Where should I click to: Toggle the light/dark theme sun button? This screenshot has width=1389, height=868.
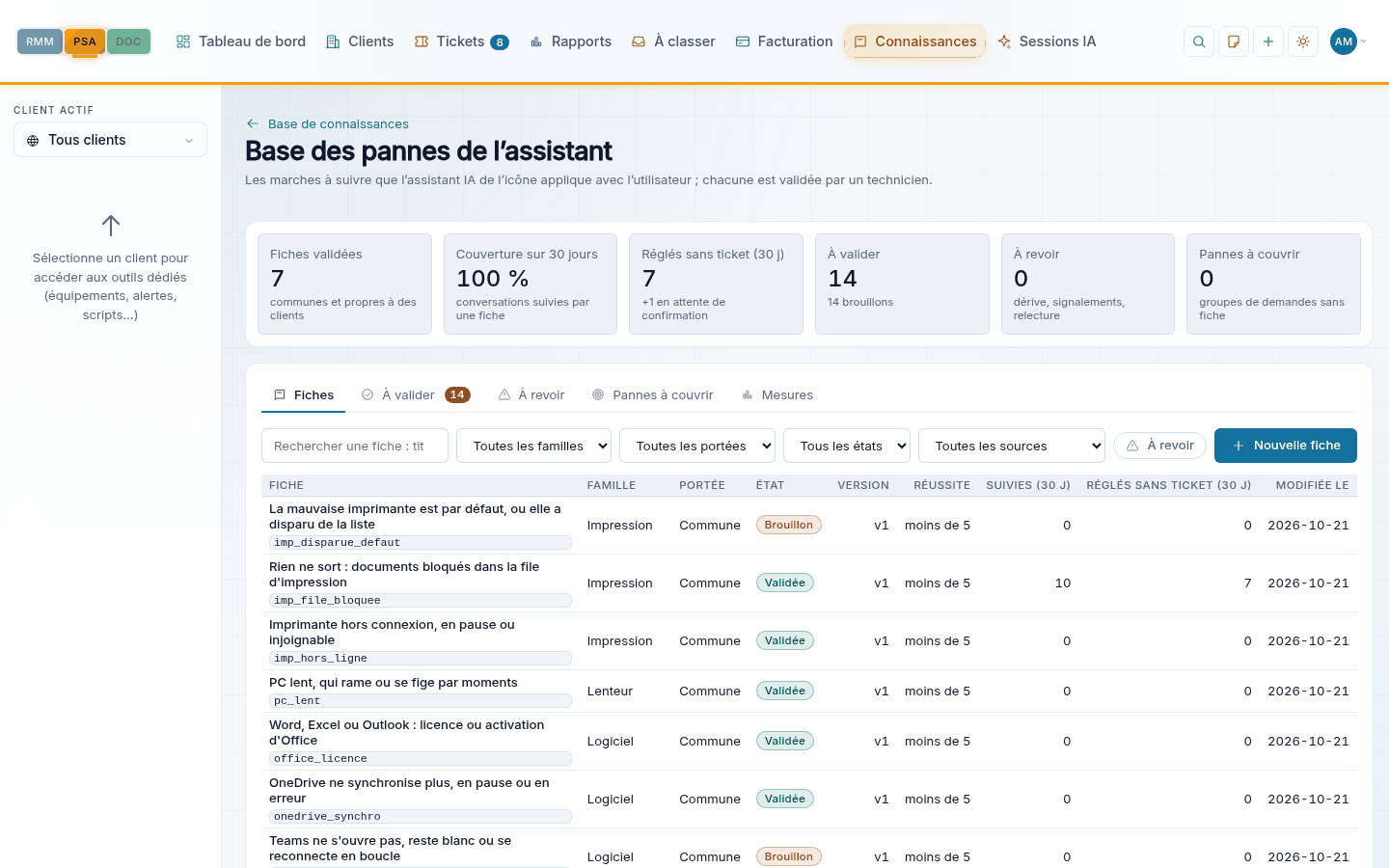1303,41
